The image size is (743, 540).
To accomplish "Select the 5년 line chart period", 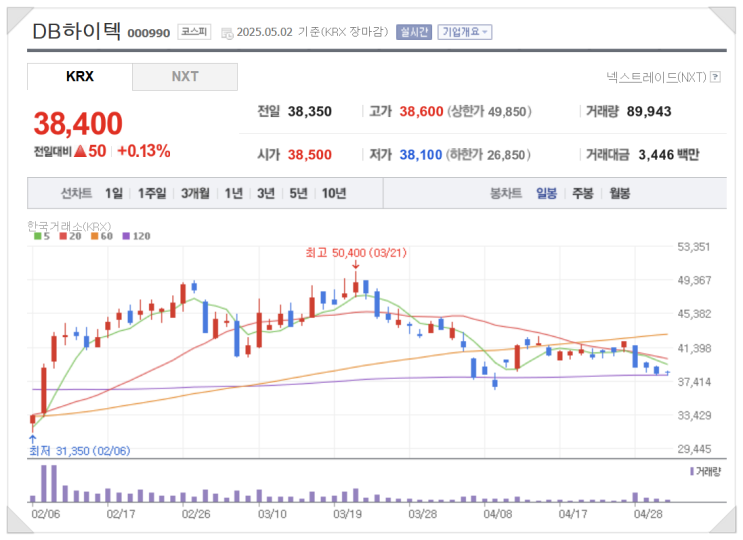I will pyautogui.click(x=299, y=193).
